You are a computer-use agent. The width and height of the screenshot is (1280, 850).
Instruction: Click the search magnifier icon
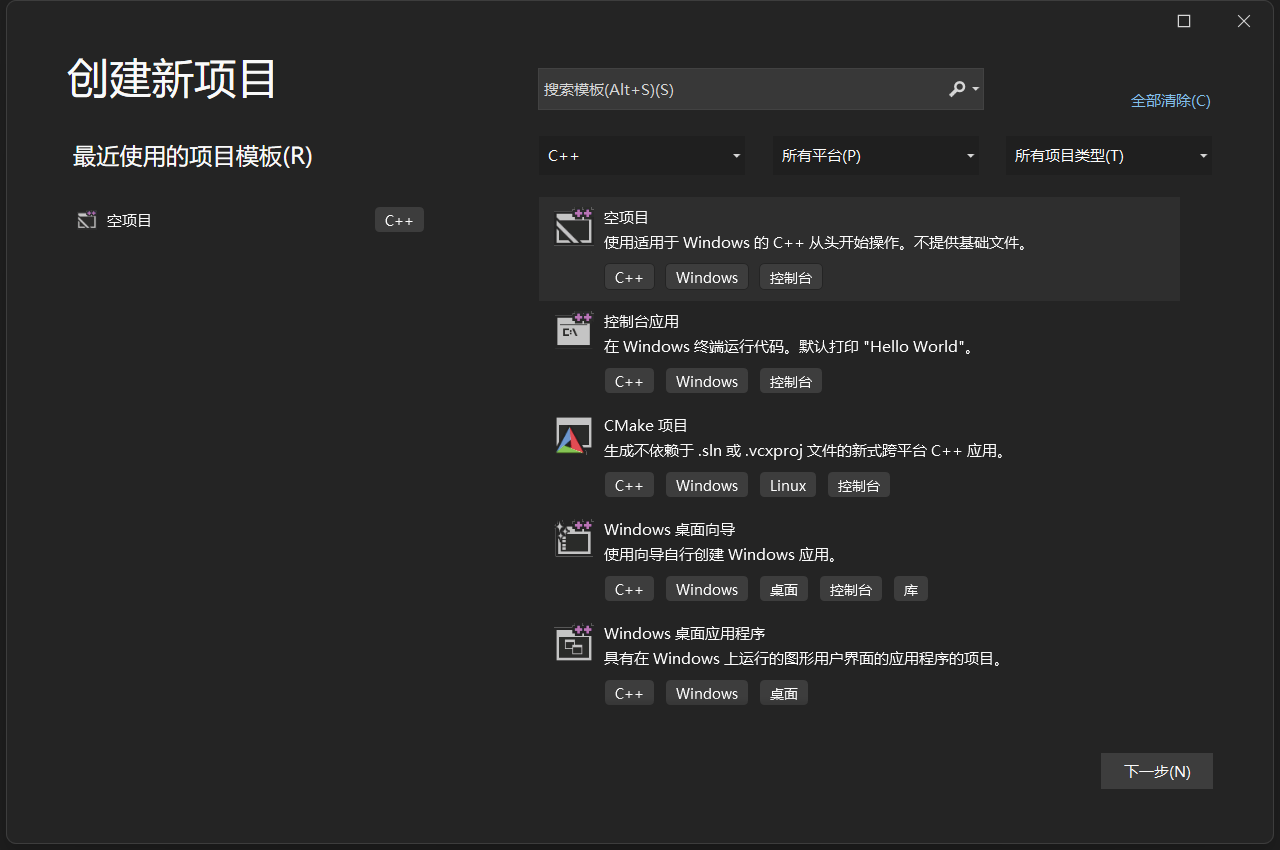957,89
